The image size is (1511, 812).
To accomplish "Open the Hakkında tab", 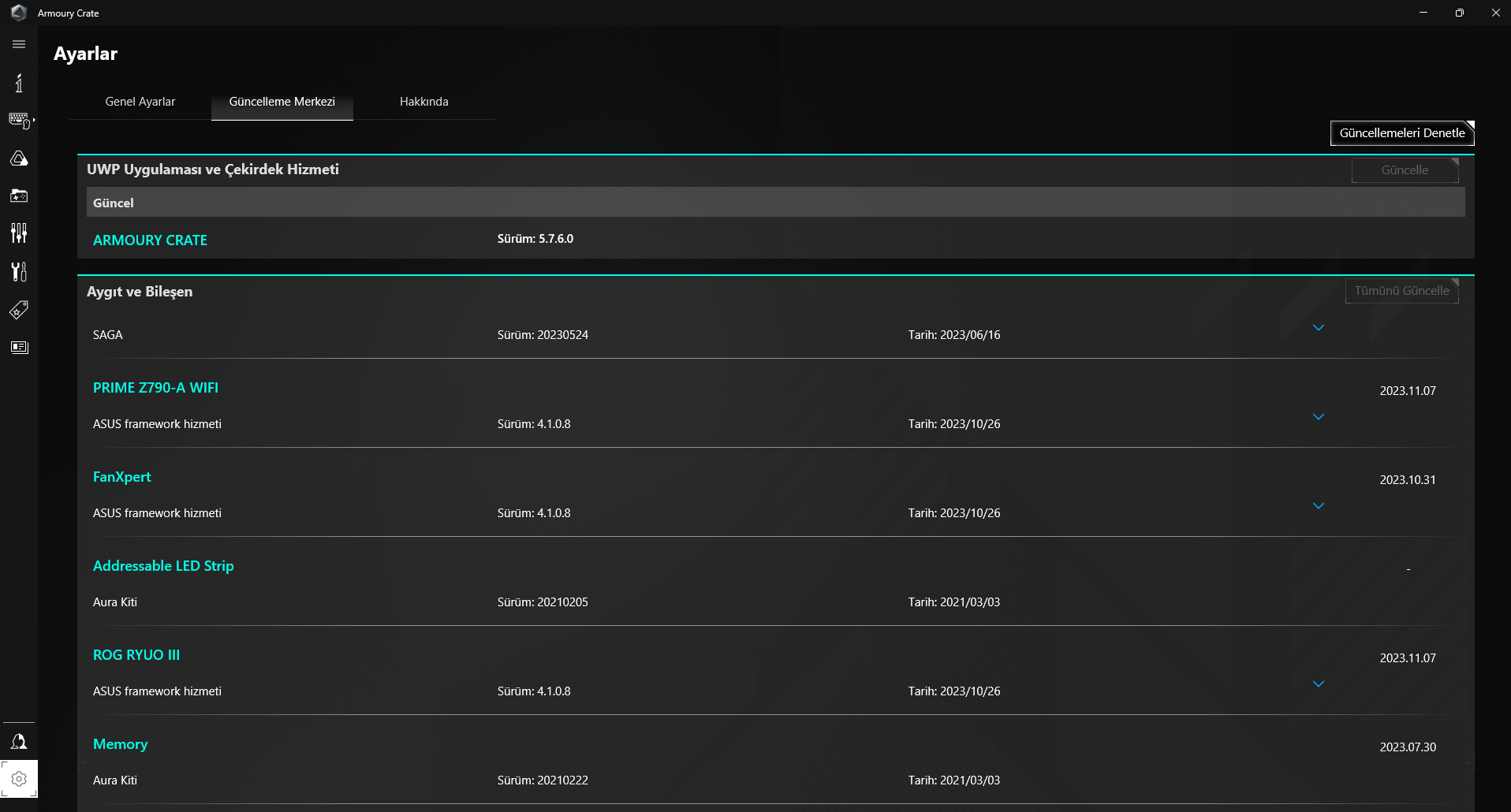I will click(424, 102).
